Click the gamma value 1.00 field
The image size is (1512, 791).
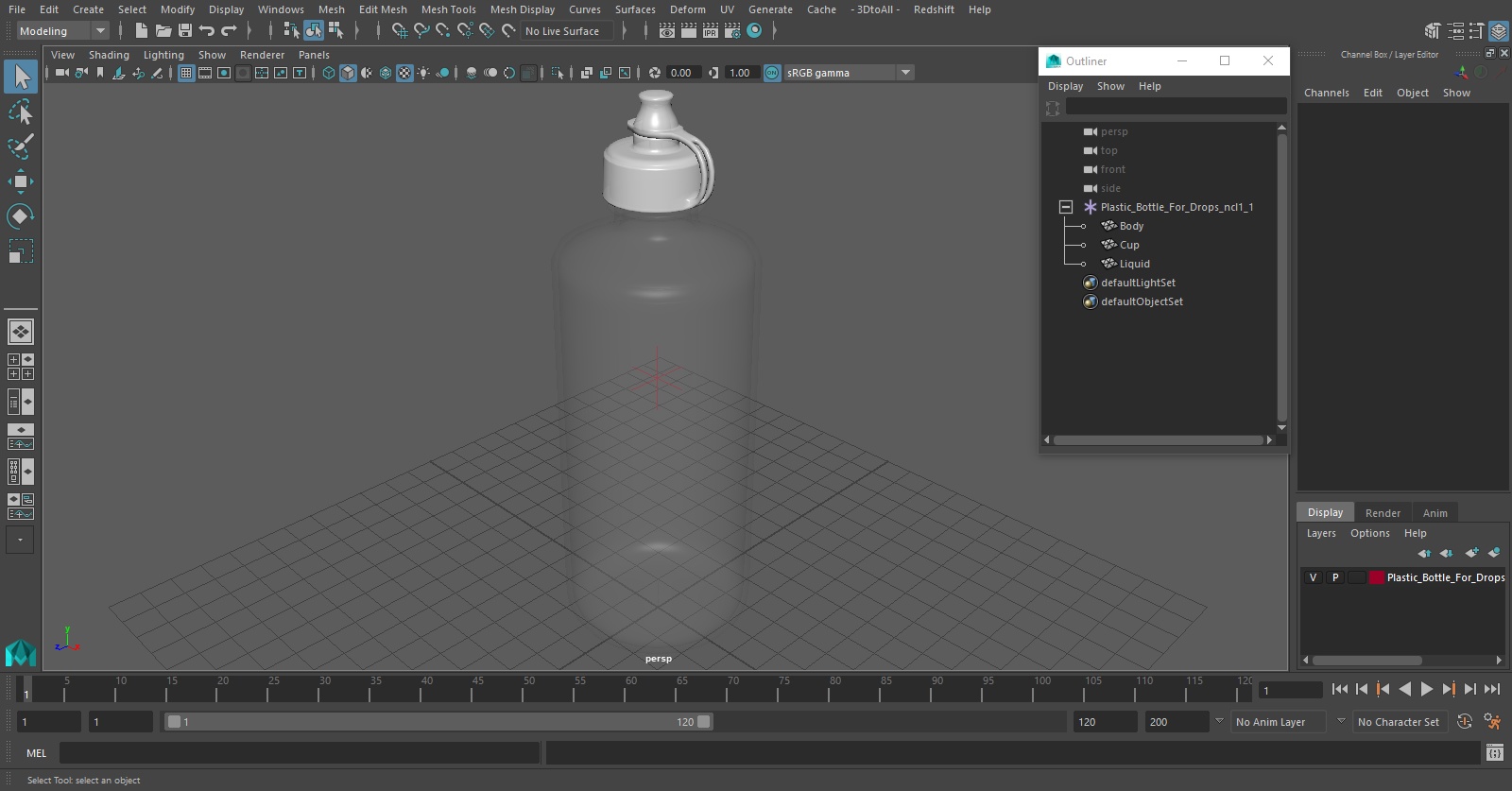pos(742,73)
